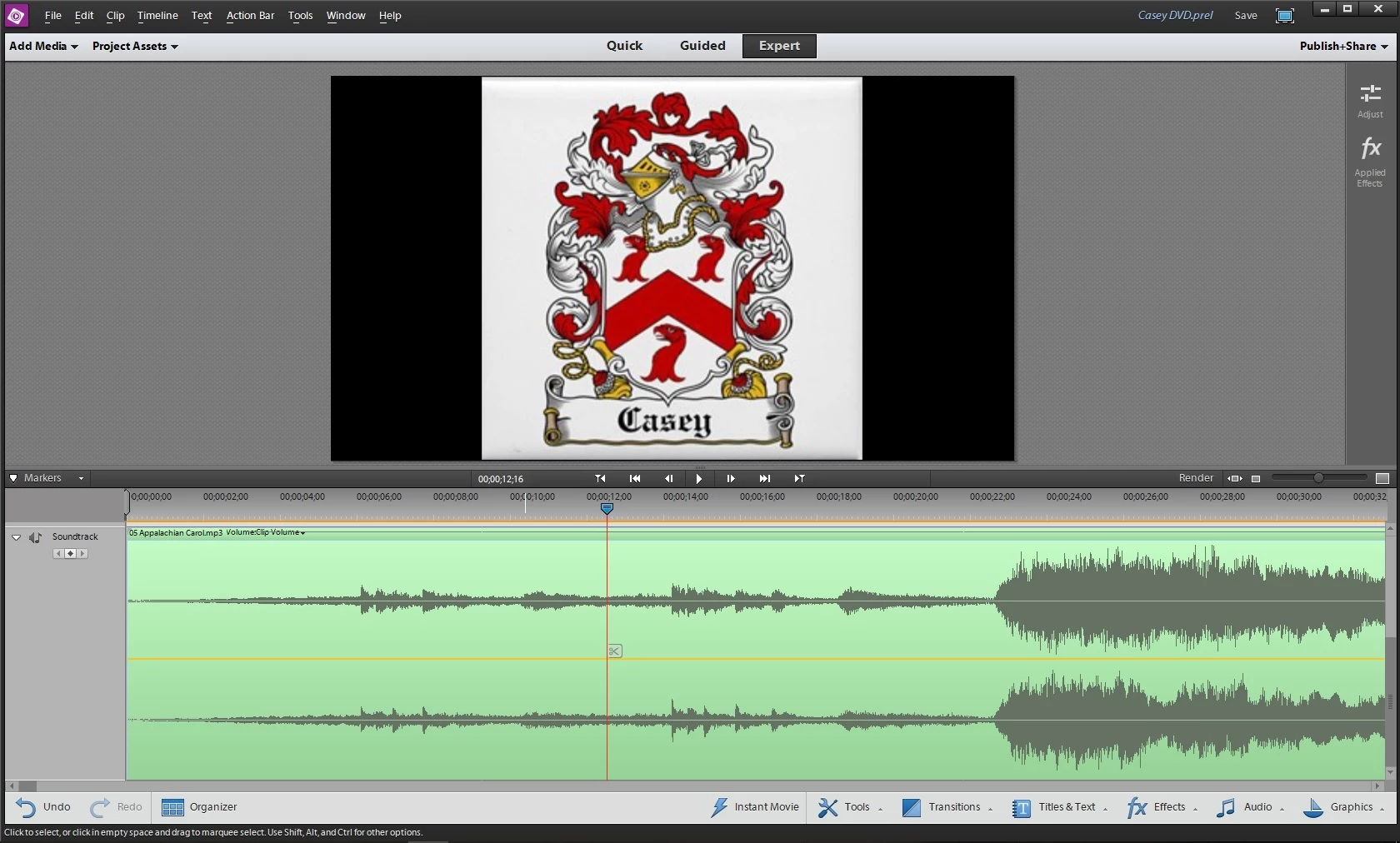Click the blue playhead marker
The height and width of the screenshot is (843, 1400).
pos(607,508)
